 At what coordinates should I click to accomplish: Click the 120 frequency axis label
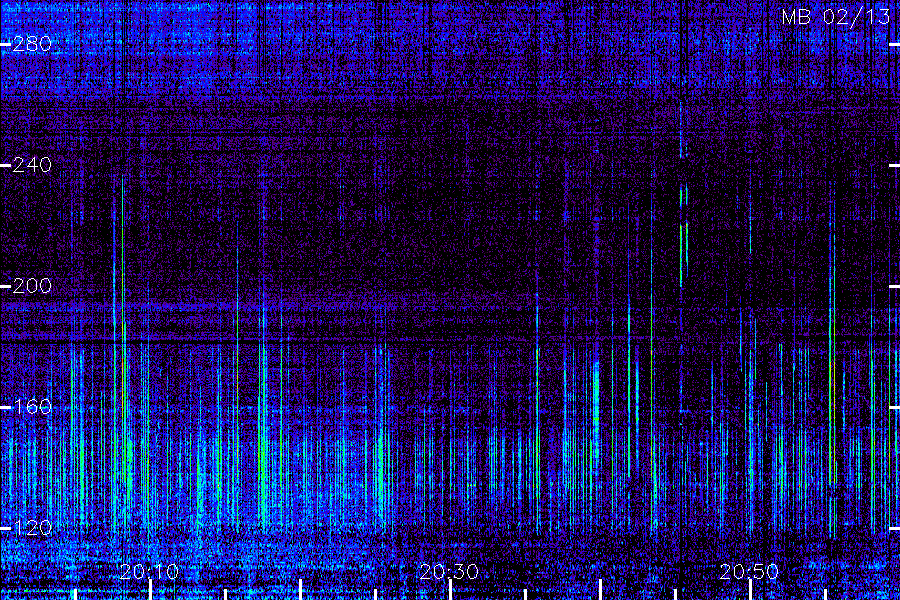coord(32,528)
